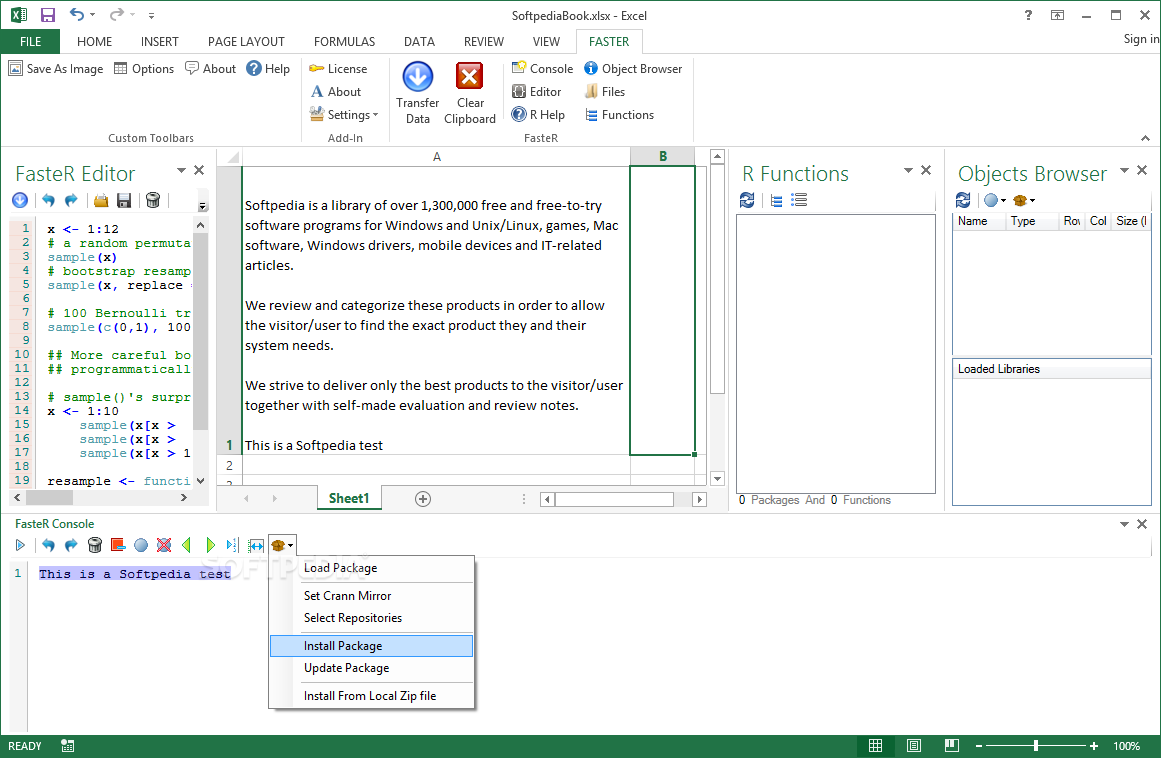Click the horizontal width arrows icon in console
Image resolution: width=1161 pixels, height=758 pixels.
tap(256, 546)
